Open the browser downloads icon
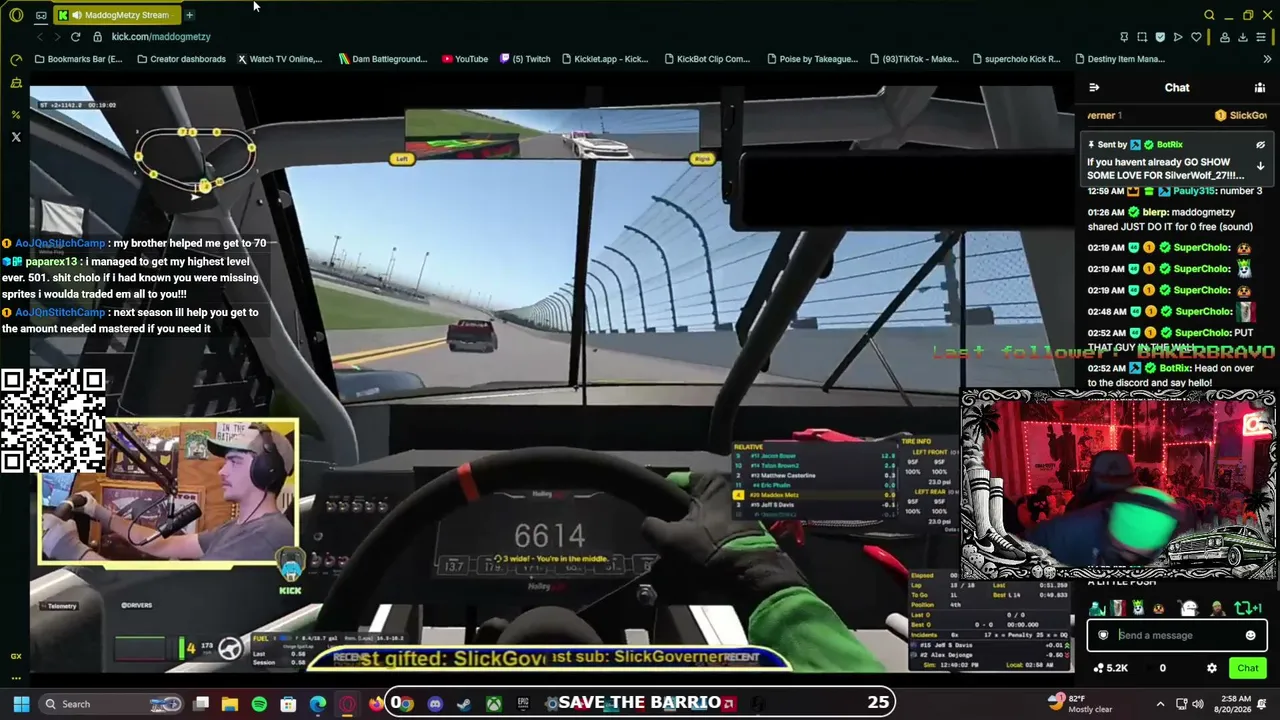Screen dimensions: 1280x720 [1242, 37]
